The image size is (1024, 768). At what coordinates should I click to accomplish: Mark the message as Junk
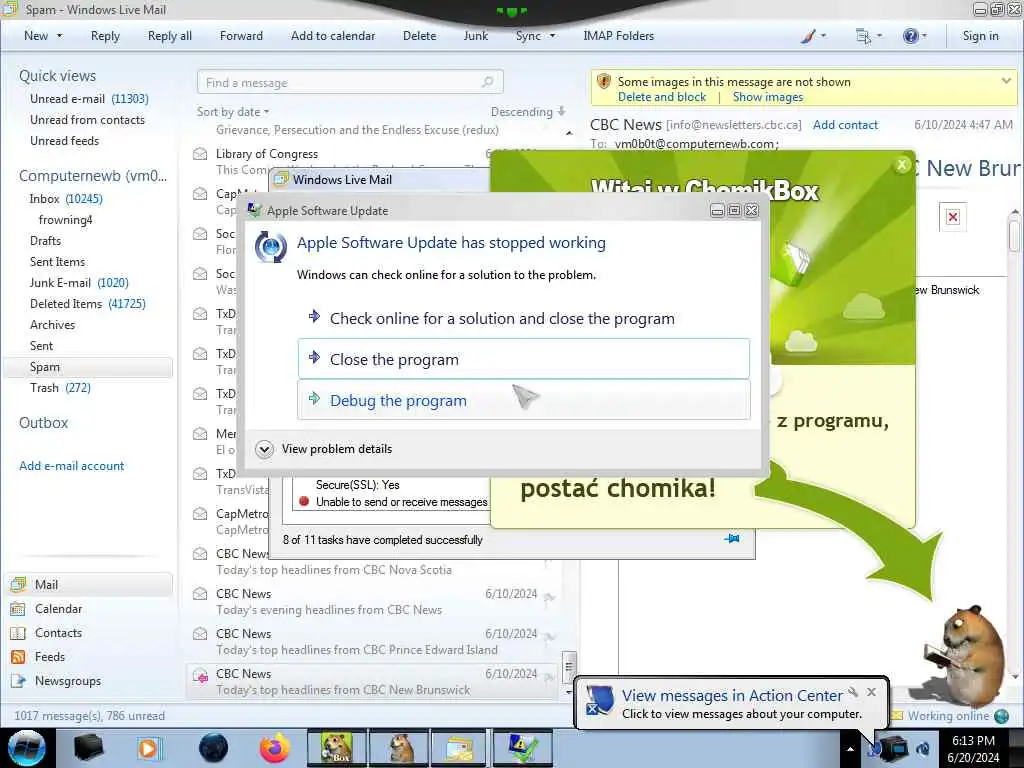coord(475,36)
